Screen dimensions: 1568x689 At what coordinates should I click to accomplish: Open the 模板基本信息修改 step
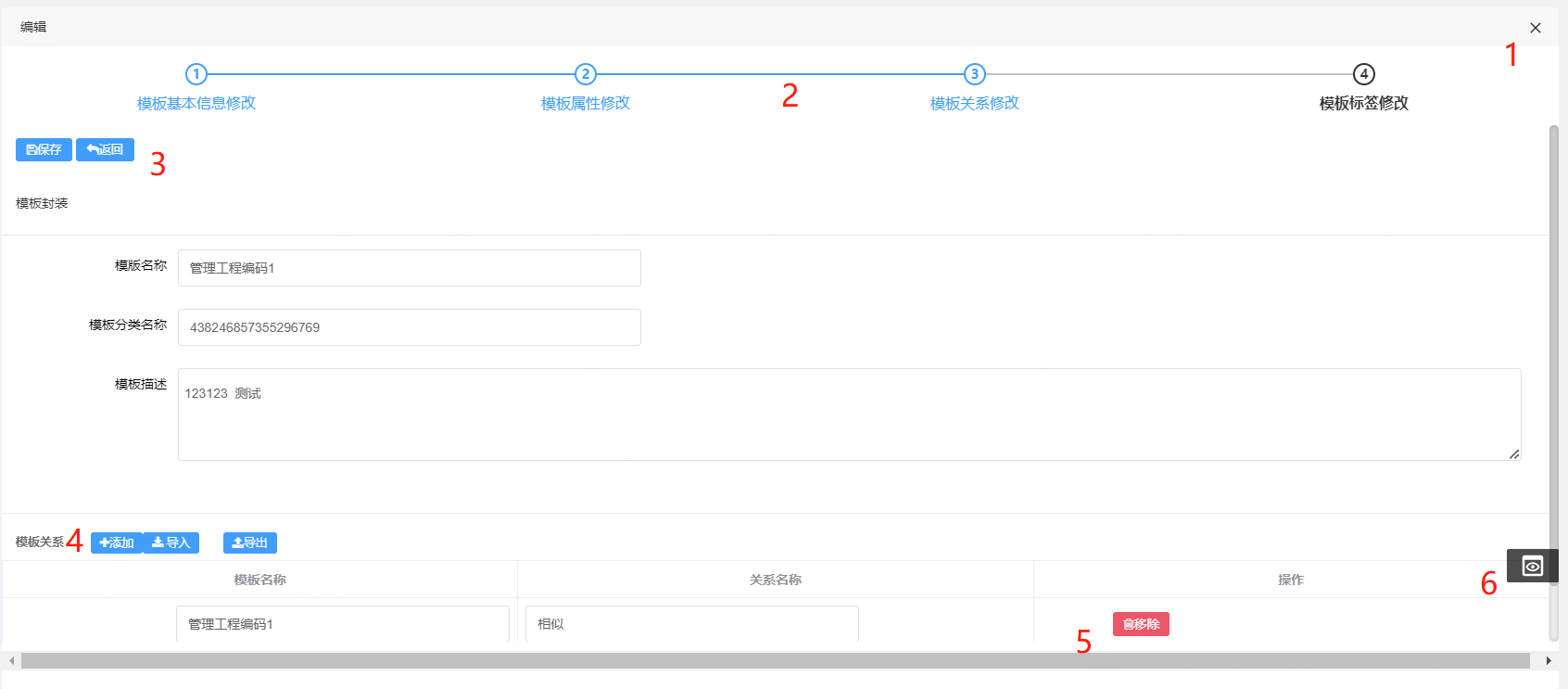point(196,103)
